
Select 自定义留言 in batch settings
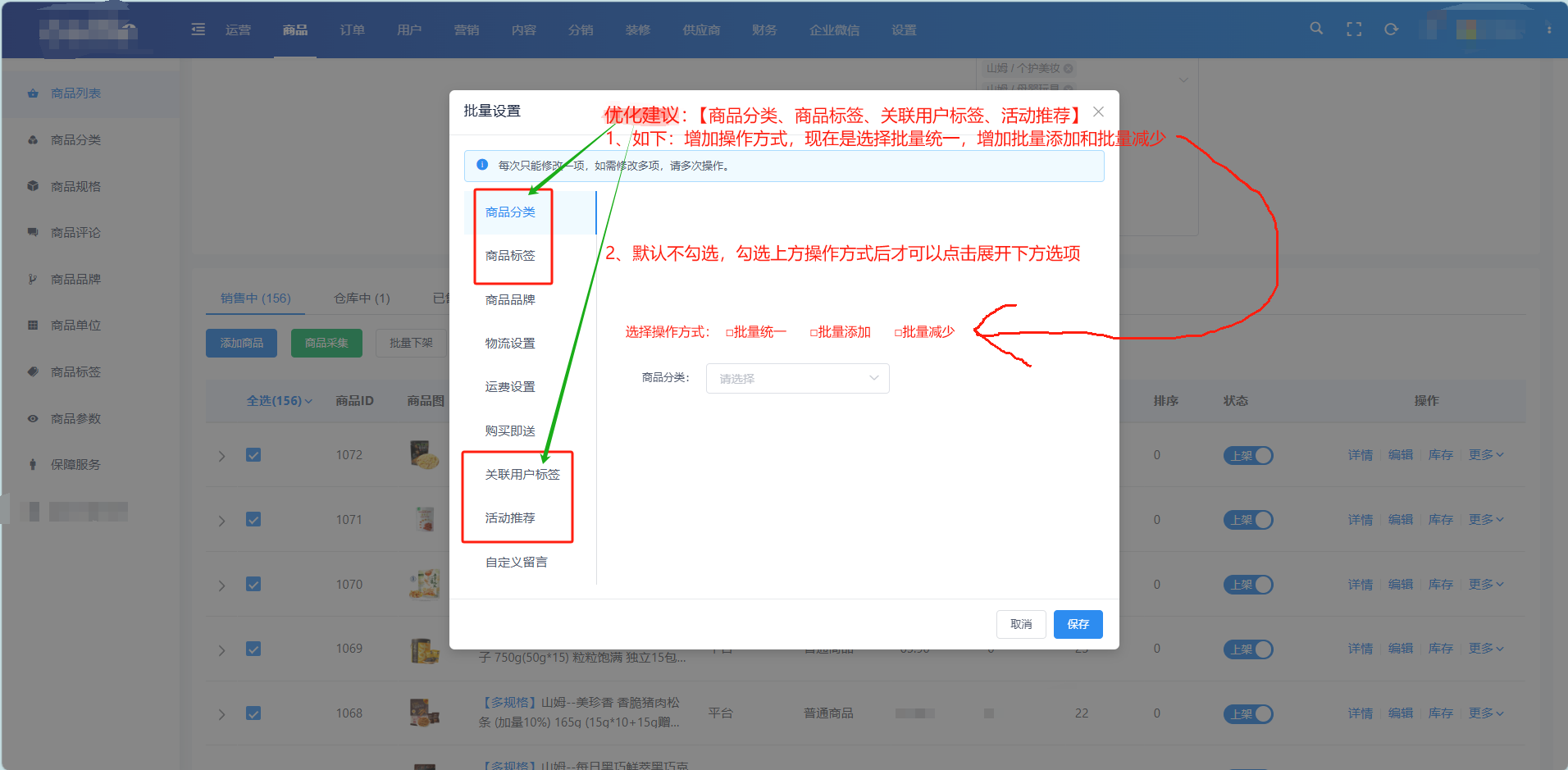coord(517,562)
